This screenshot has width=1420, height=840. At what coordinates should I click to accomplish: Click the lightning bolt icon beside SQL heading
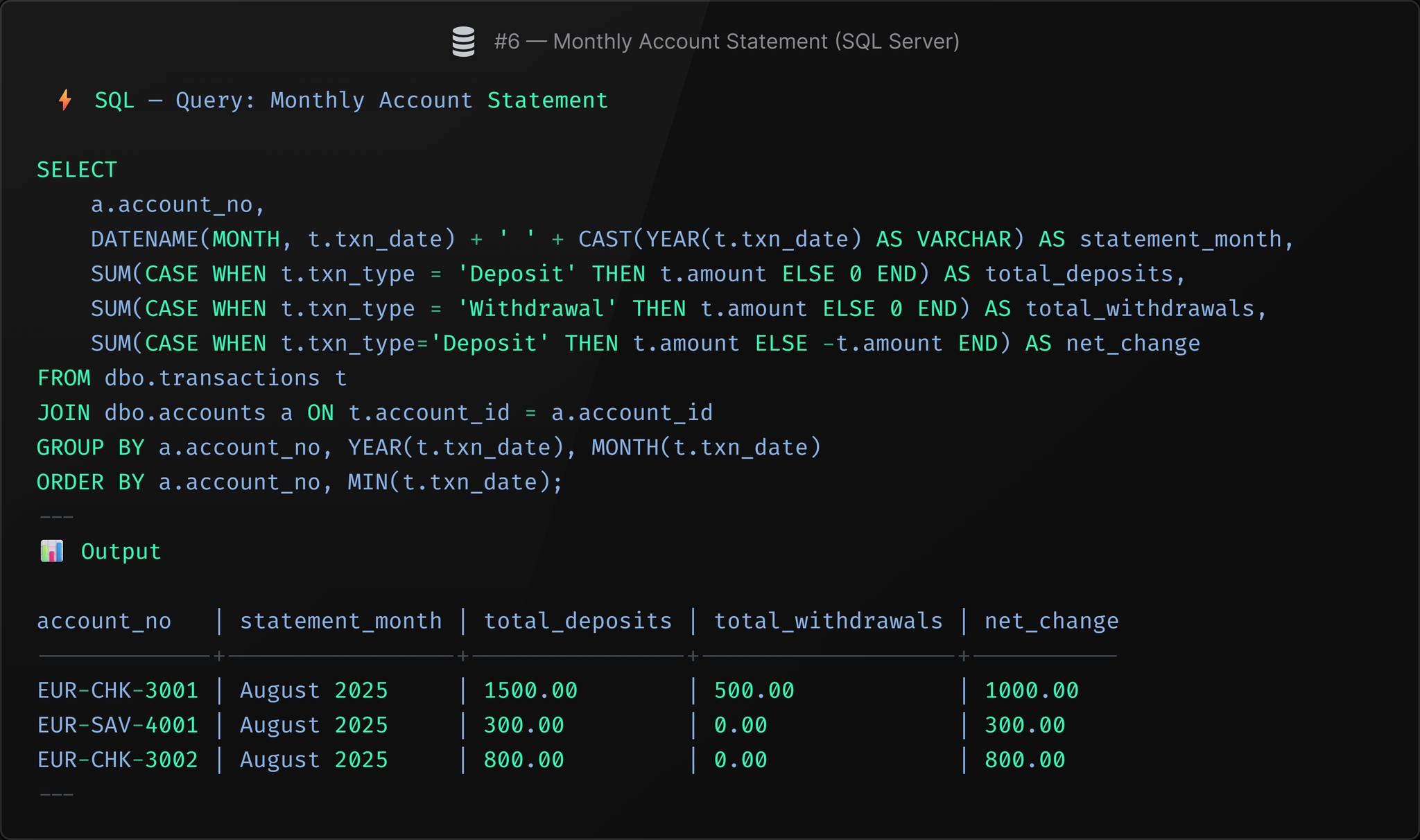click(x=65, y=100)
